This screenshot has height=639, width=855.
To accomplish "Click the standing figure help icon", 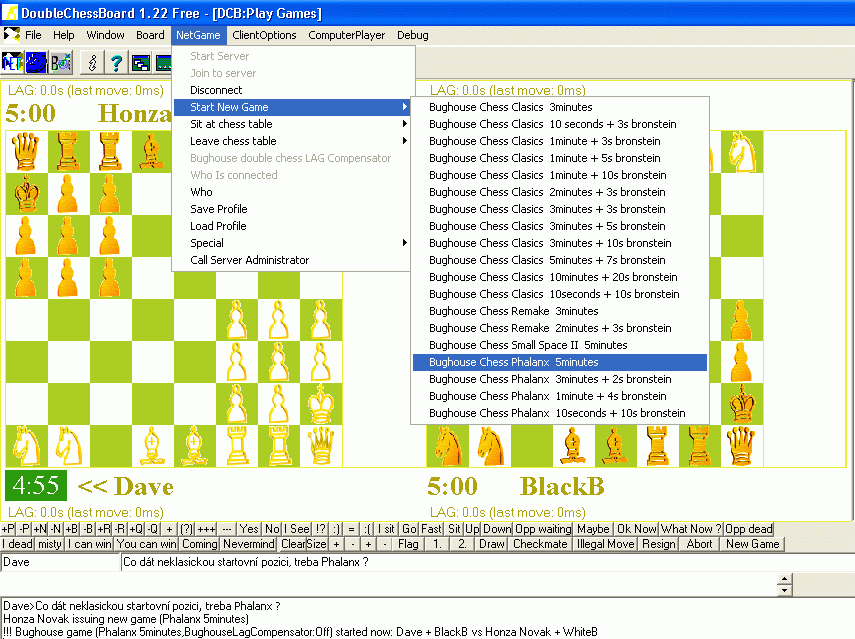I will [91, 62].
